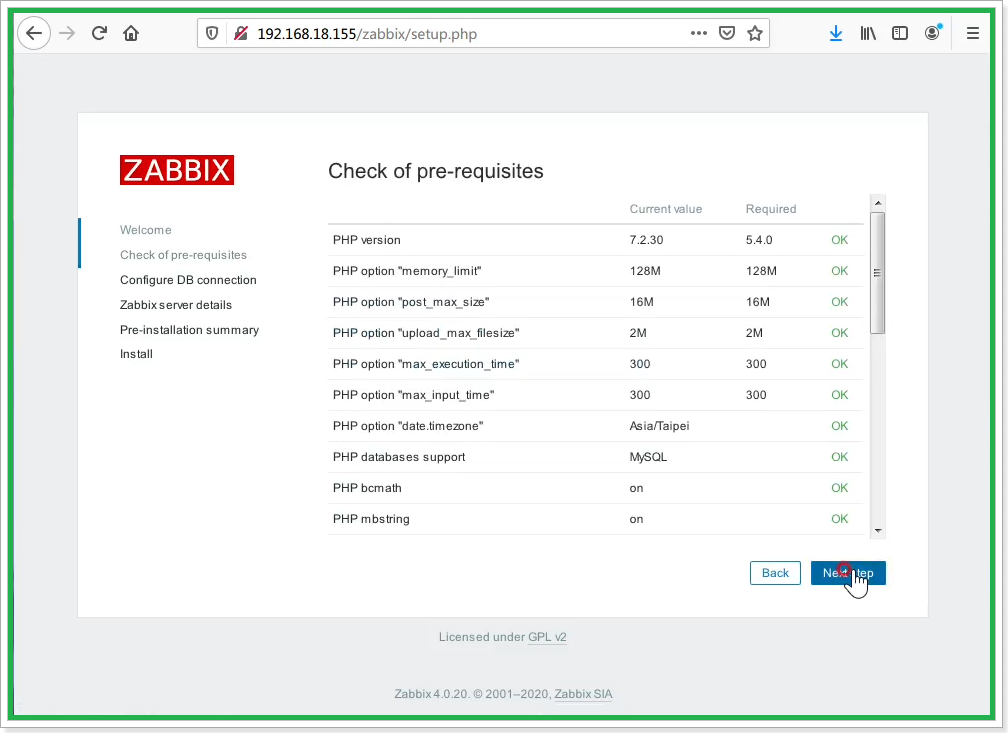Click the PHP option "upload_max_filesize" label

[426, 333]
